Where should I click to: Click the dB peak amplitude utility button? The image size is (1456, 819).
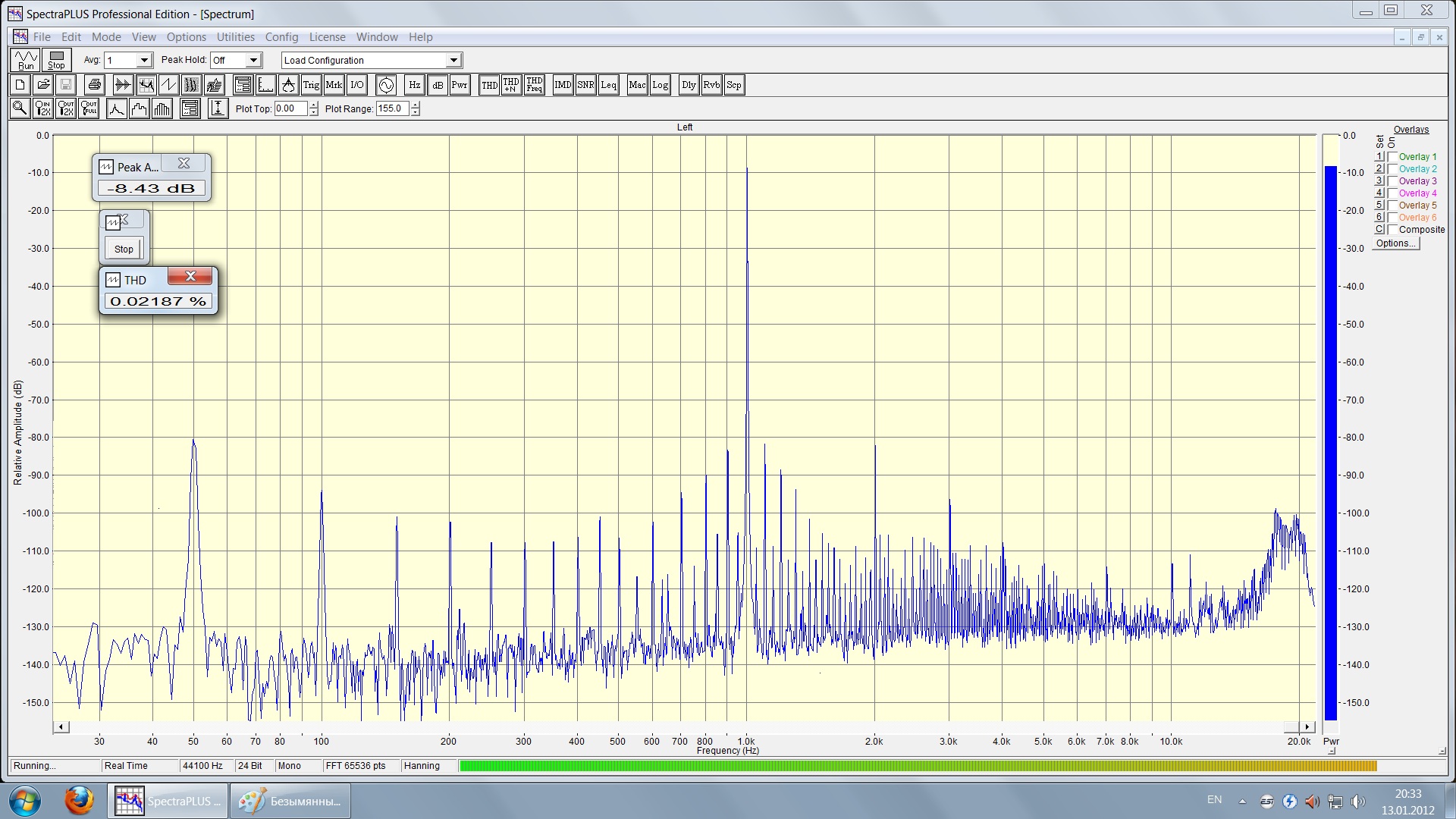click(438, 85)
